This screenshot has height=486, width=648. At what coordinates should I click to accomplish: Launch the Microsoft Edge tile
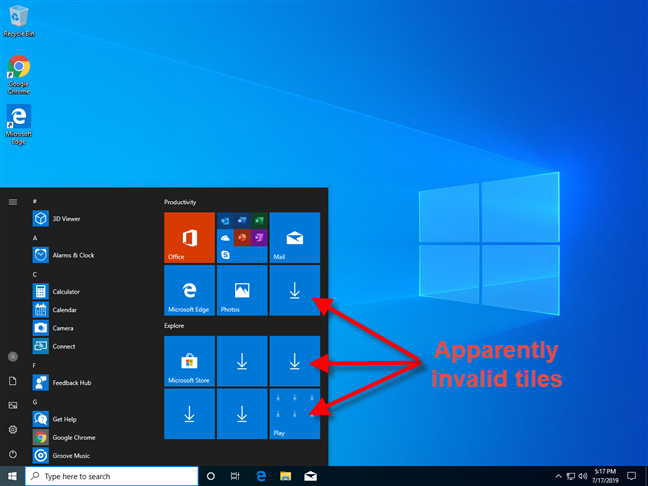189,290
